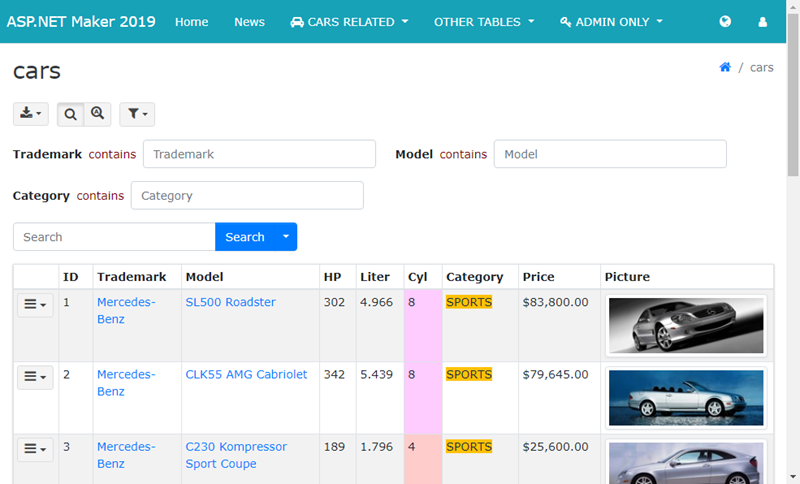Viewport: 800px width, 484px height.
Task: Sort by the Liter column header
Action: click(x=374, y=276)
